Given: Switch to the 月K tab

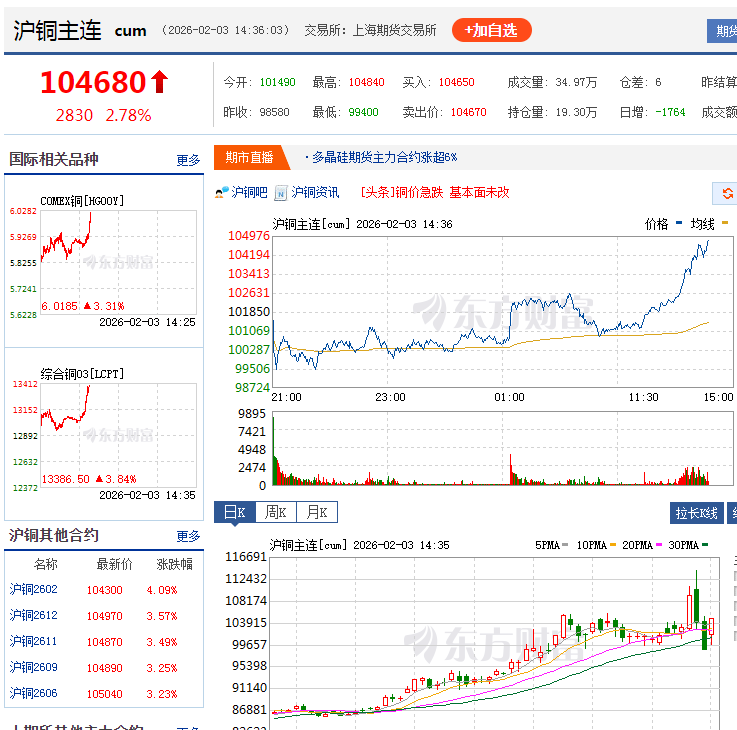Looking at the screenshot, I should (x=317, y=512).
